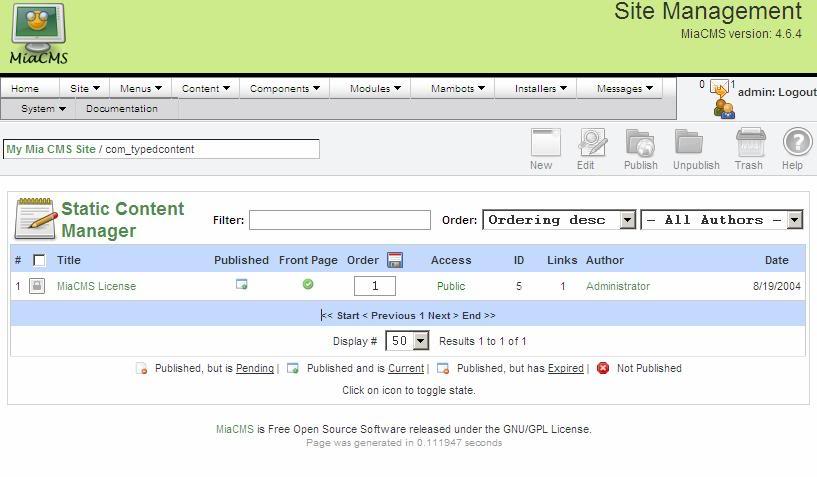
Task: Expand the Modules menu
Action: (375, 89)
